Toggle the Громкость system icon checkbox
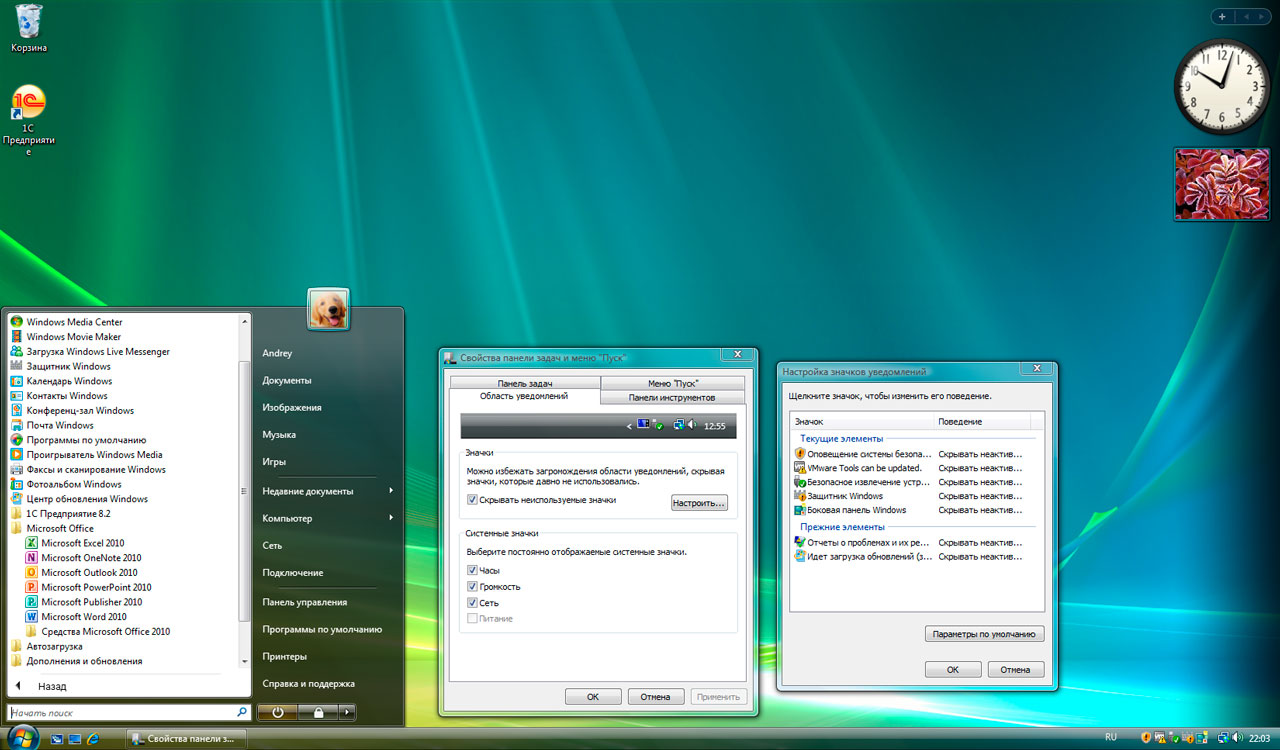 472,587
